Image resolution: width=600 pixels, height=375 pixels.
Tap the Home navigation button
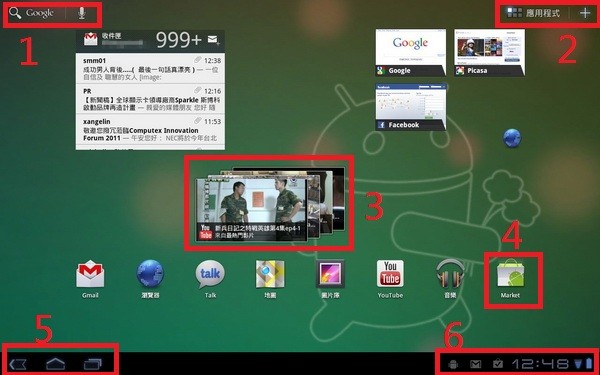point(55,364)
